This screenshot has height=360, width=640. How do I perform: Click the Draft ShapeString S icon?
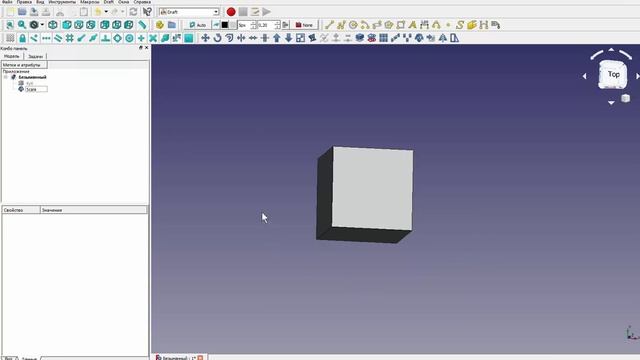460,25
